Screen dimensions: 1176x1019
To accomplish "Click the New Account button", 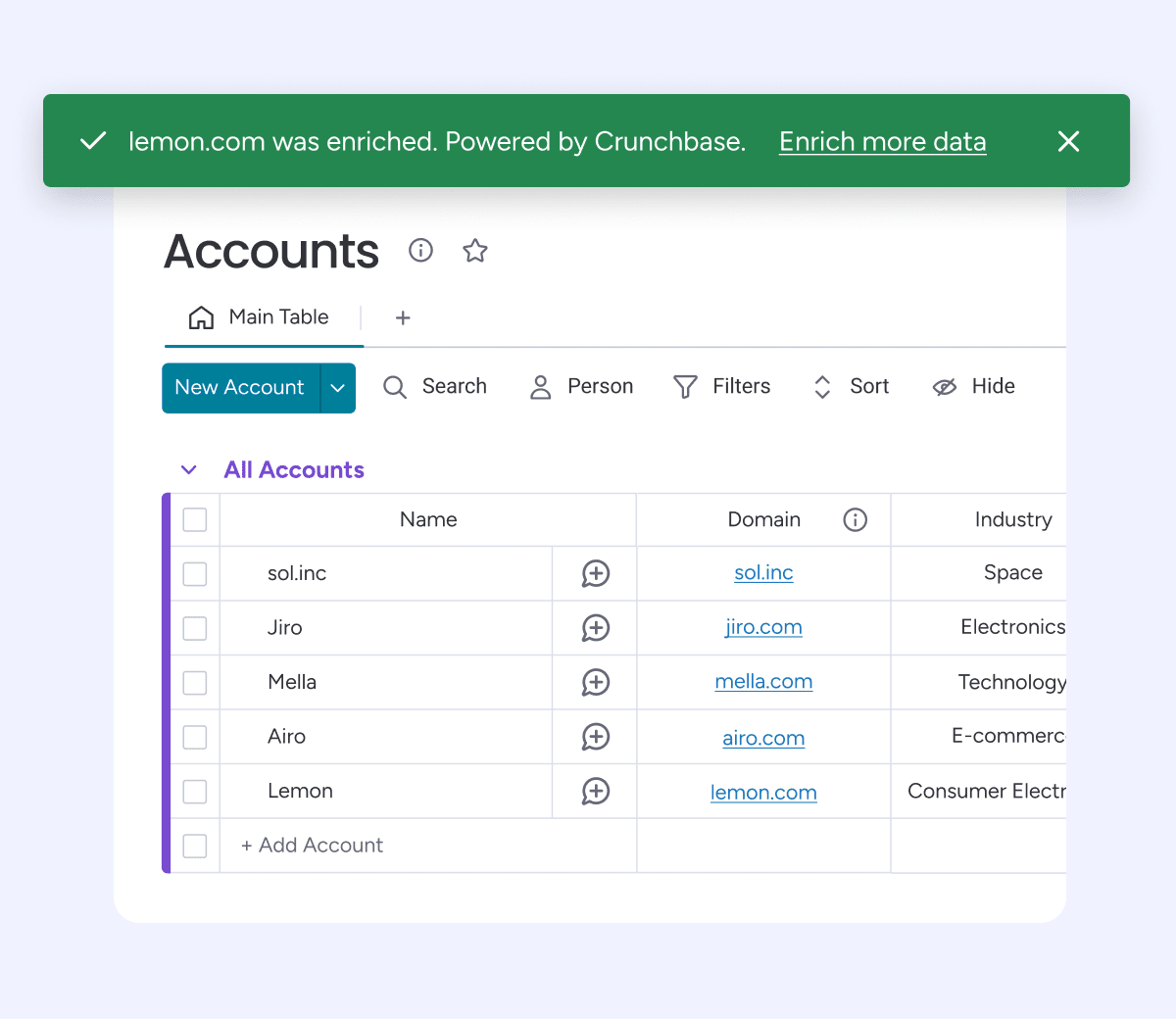I will pos(240,387).
